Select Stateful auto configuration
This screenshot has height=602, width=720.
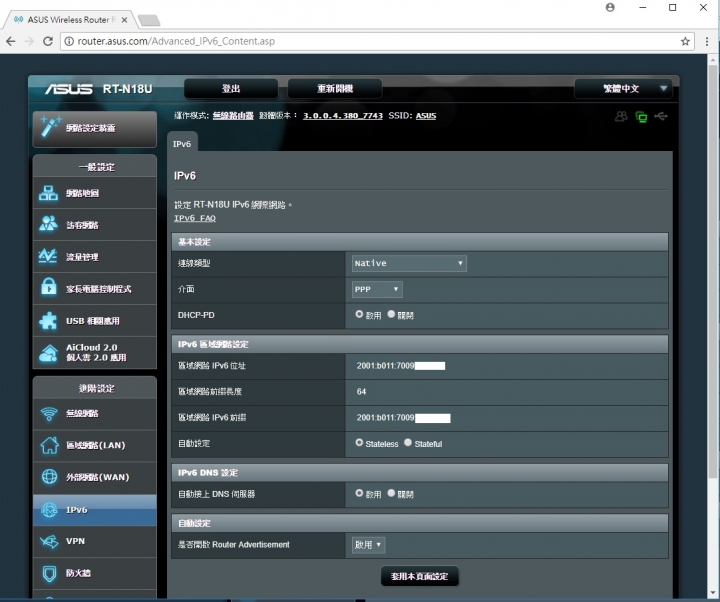408,443
